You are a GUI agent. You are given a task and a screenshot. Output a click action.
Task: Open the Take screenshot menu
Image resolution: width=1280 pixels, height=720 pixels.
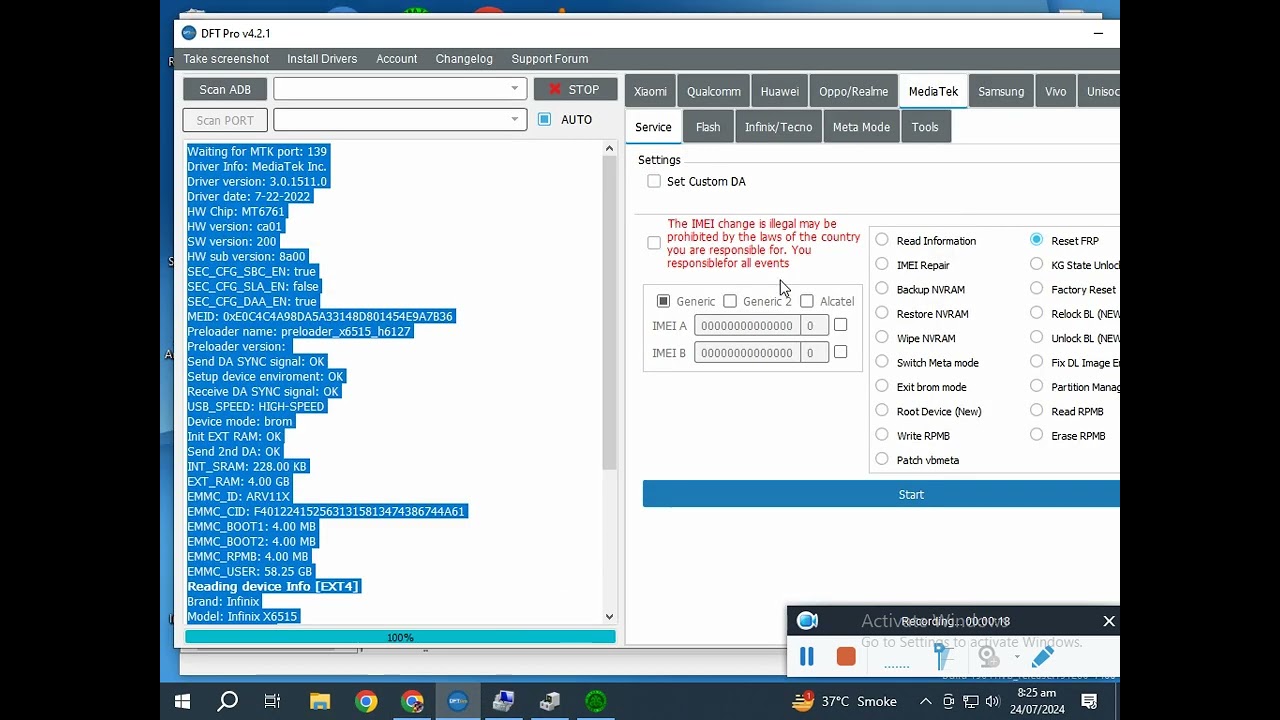[x=226, y=59]
